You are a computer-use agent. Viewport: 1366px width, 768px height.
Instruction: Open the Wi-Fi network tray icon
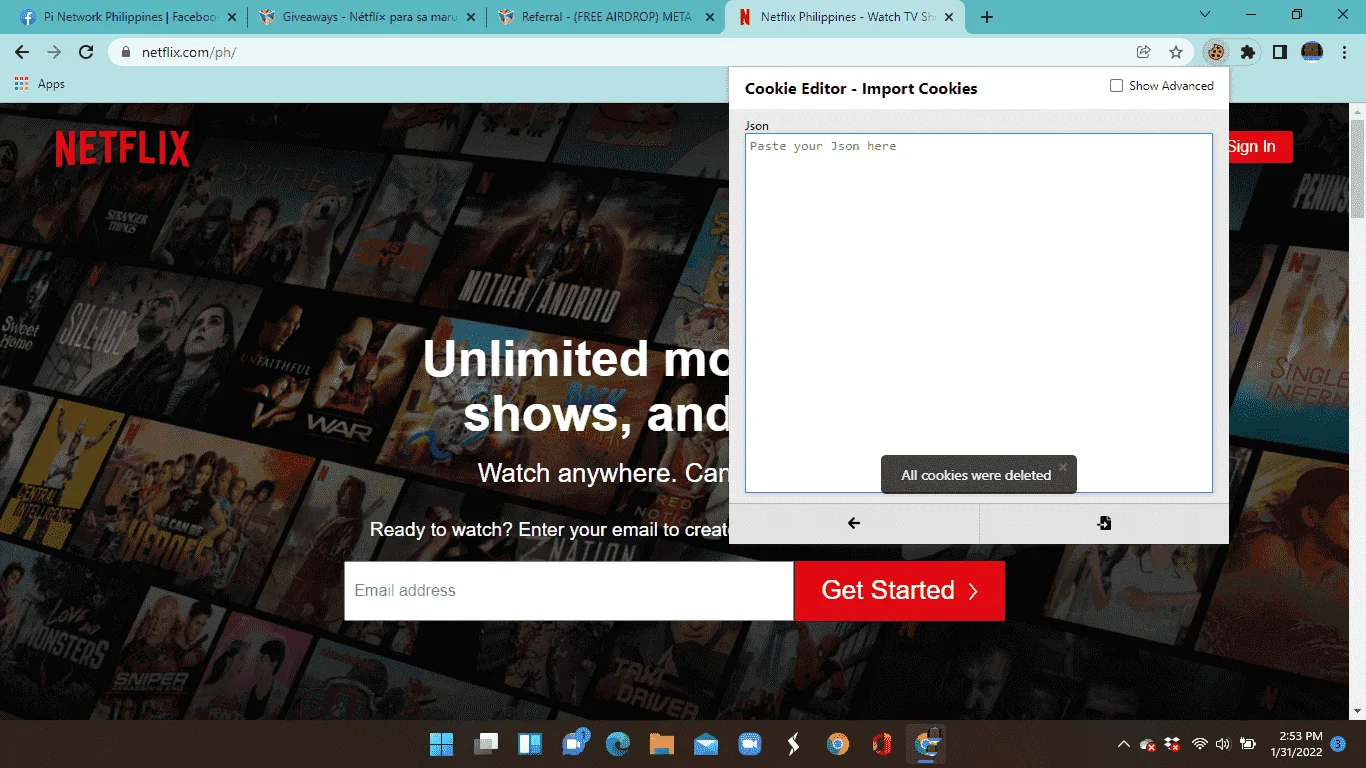pyautogui.click(x=1200, y=744)
